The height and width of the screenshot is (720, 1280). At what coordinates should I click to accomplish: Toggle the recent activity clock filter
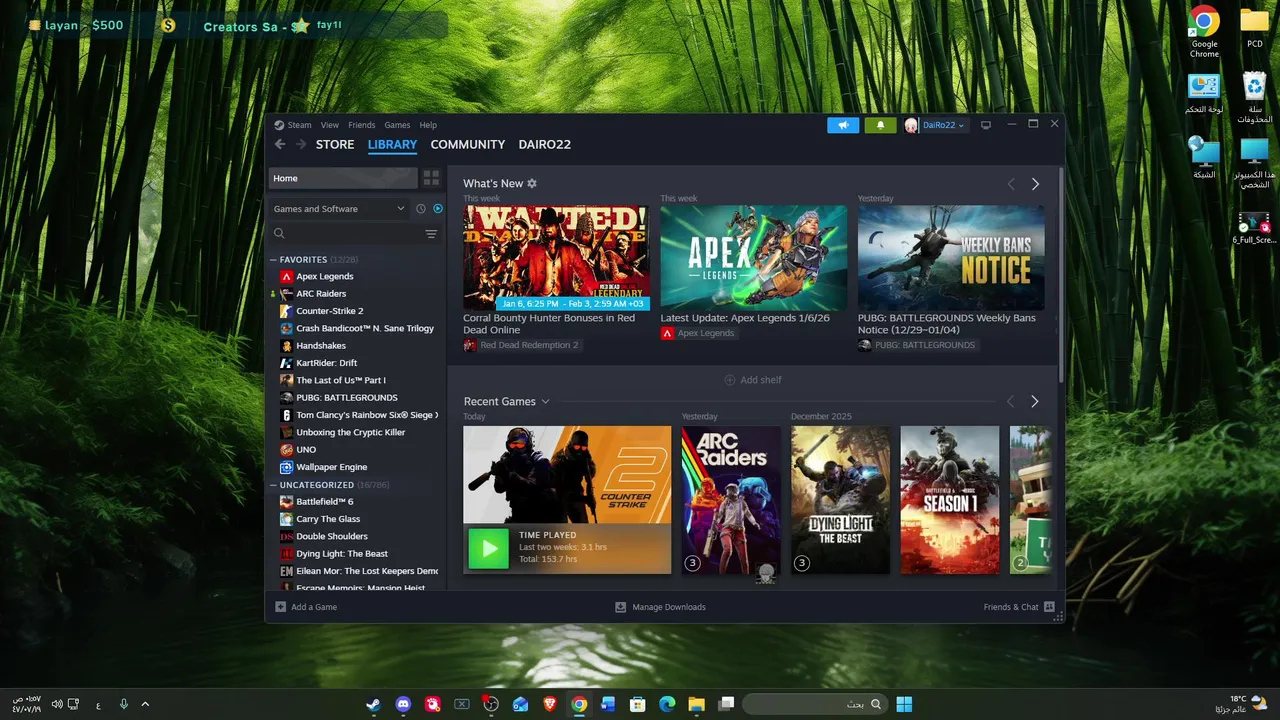click(421, 209)
